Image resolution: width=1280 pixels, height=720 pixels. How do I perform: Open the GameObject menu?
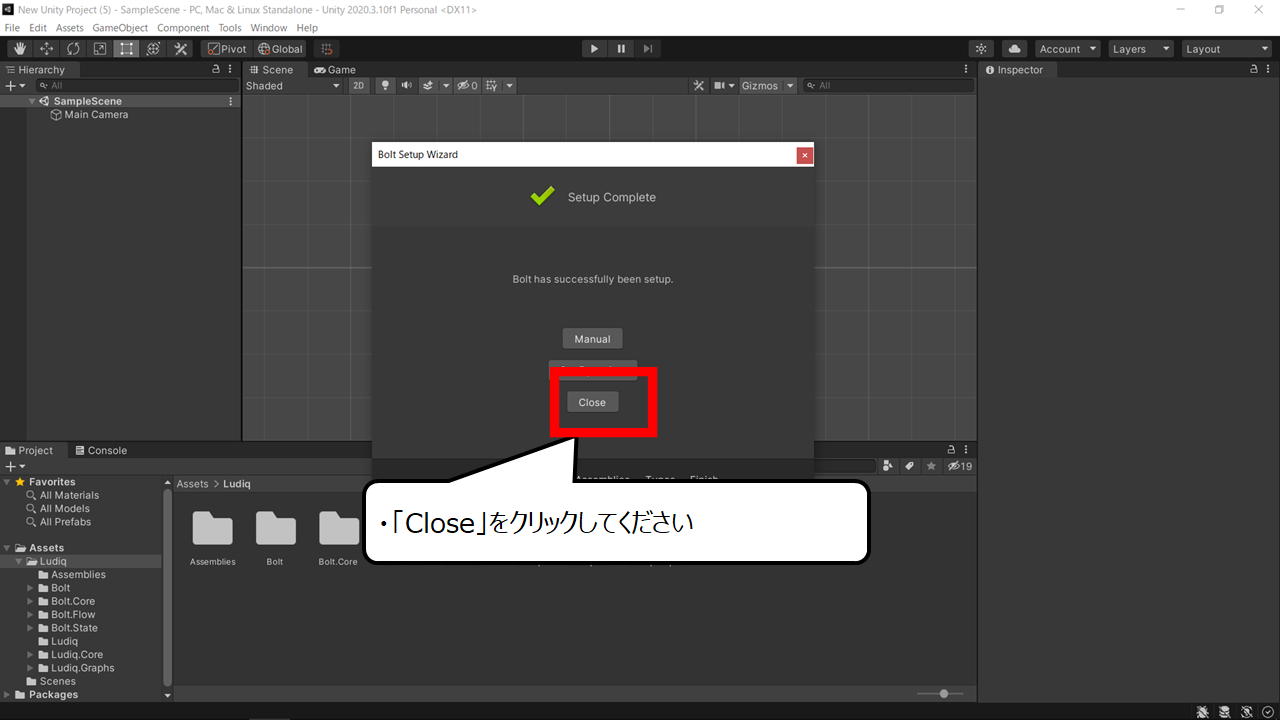pos(120,28)
